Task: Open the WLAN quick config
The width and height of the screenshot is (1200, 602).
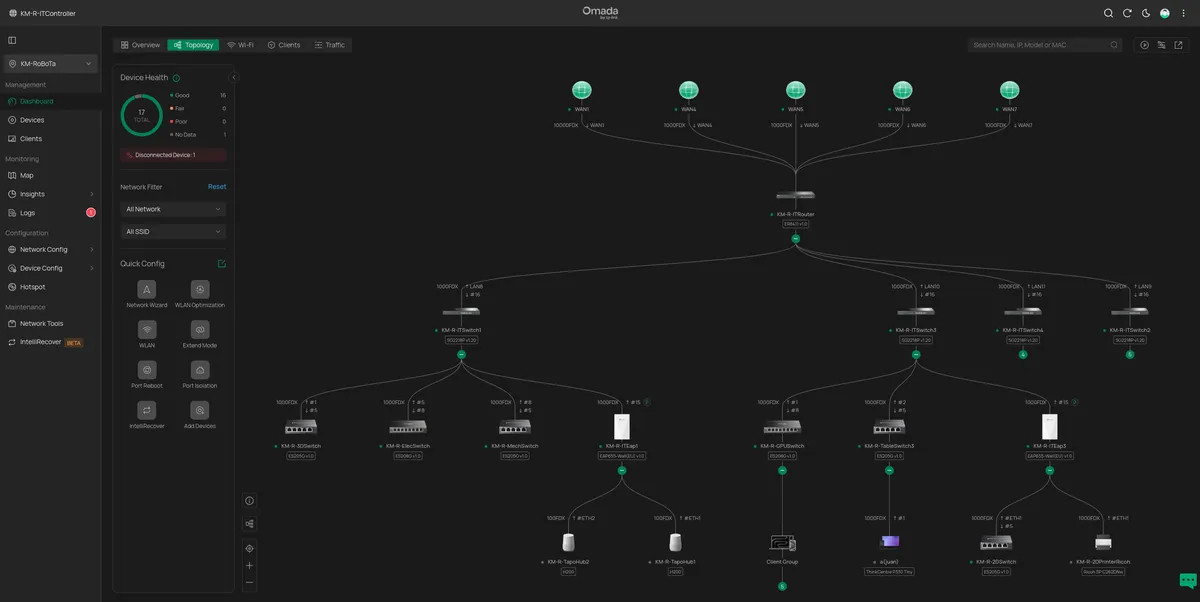Action: click(146, 329)
